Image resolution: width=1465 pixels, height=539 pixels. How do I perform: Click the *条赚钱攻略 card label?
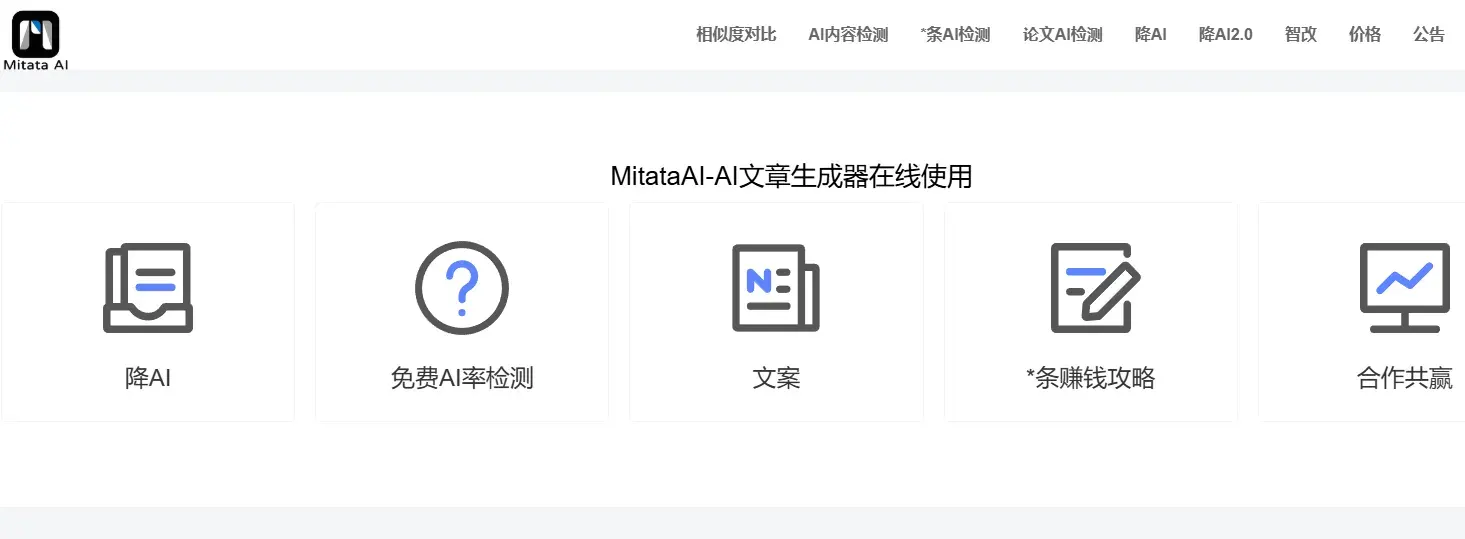1090,378
